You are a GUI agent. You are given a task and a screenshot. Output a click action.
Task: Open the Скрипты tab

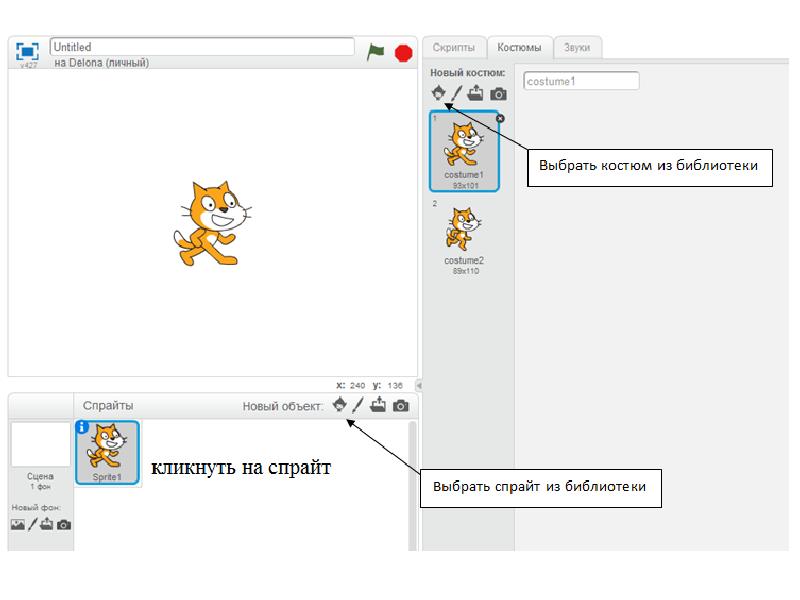pos(453,47)
